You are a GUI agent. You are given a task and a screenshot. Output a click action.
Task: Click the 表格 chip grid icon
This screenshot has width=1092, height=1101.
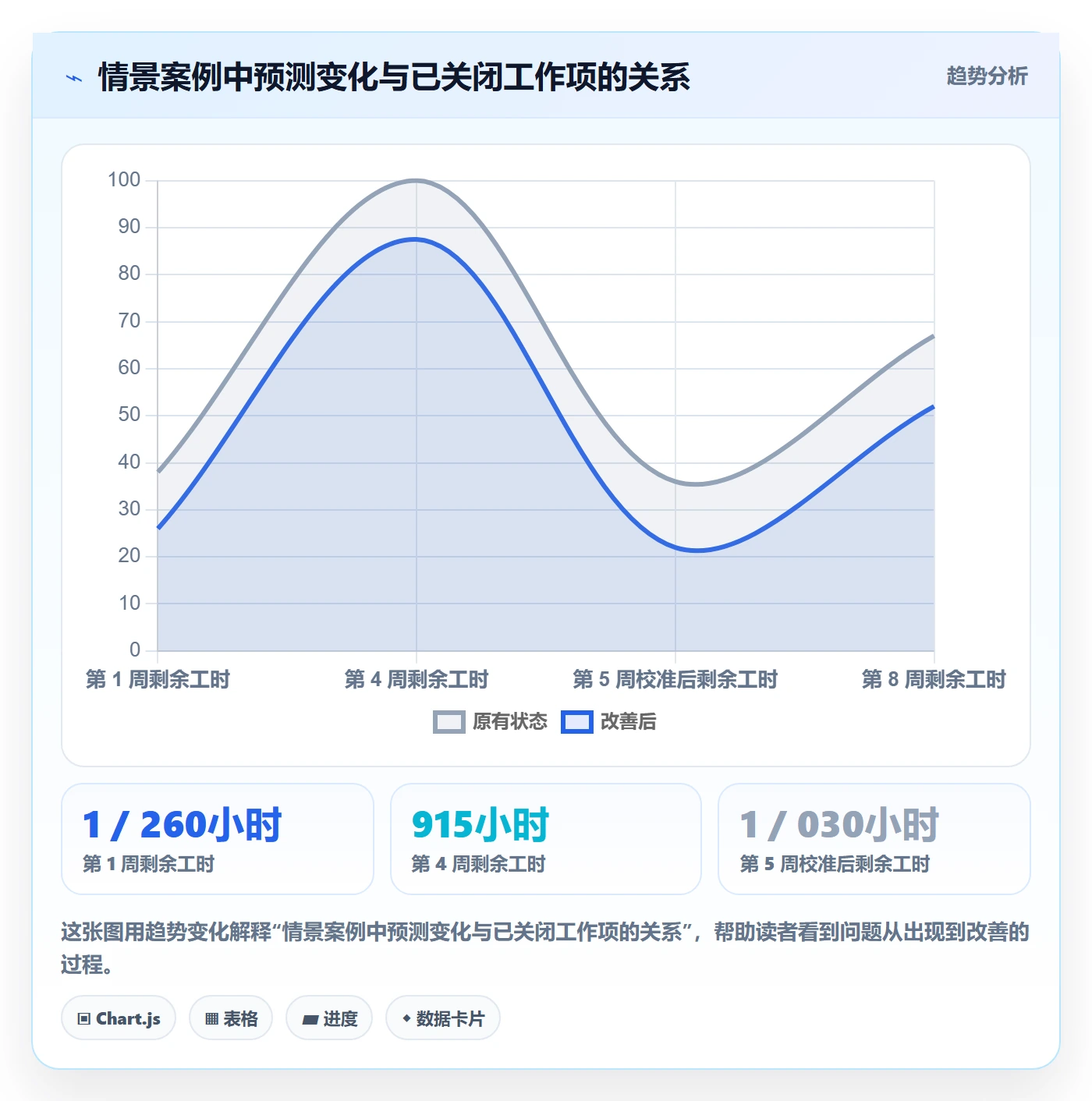coord(211,1018)
